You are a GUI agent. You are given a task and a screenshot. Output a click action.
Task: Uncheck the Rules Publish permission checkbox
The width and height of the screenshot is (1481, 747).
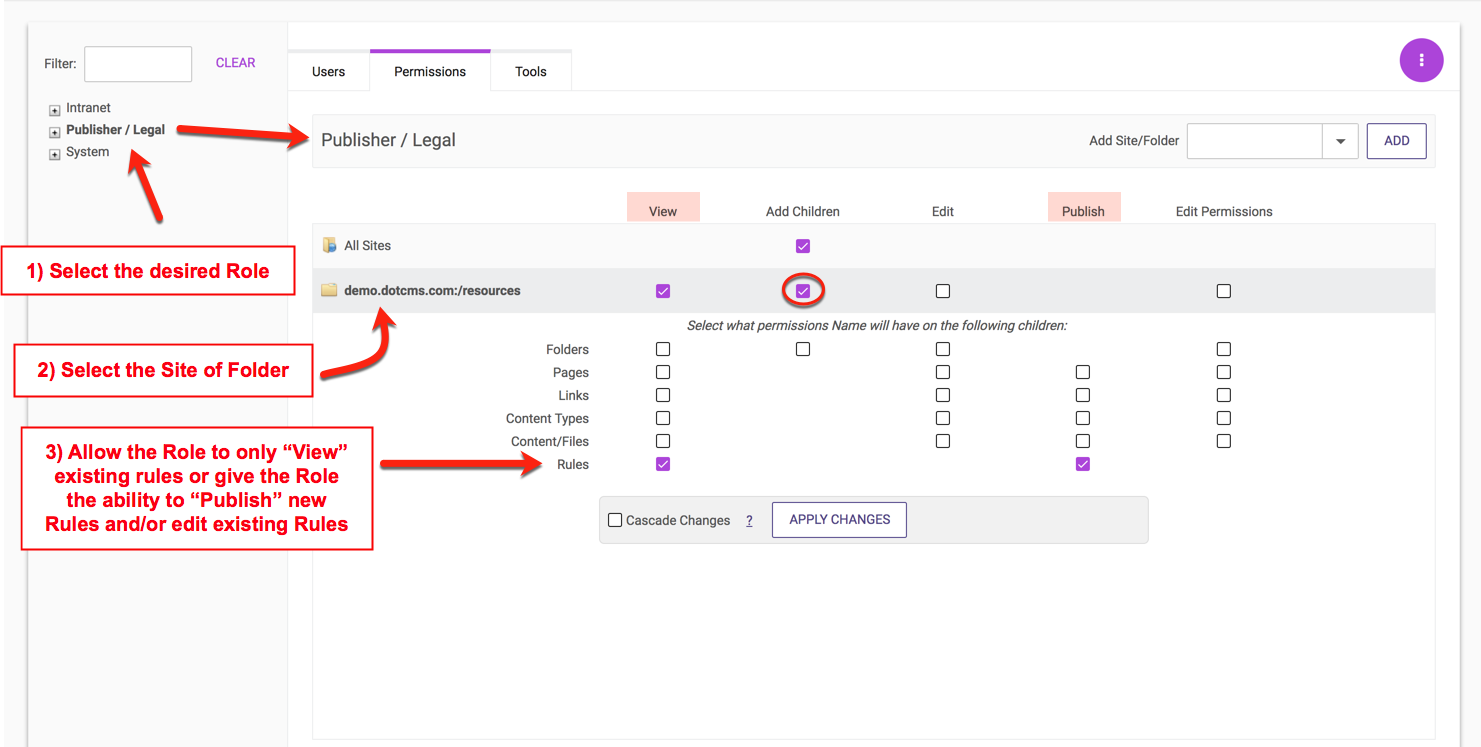1083,464
